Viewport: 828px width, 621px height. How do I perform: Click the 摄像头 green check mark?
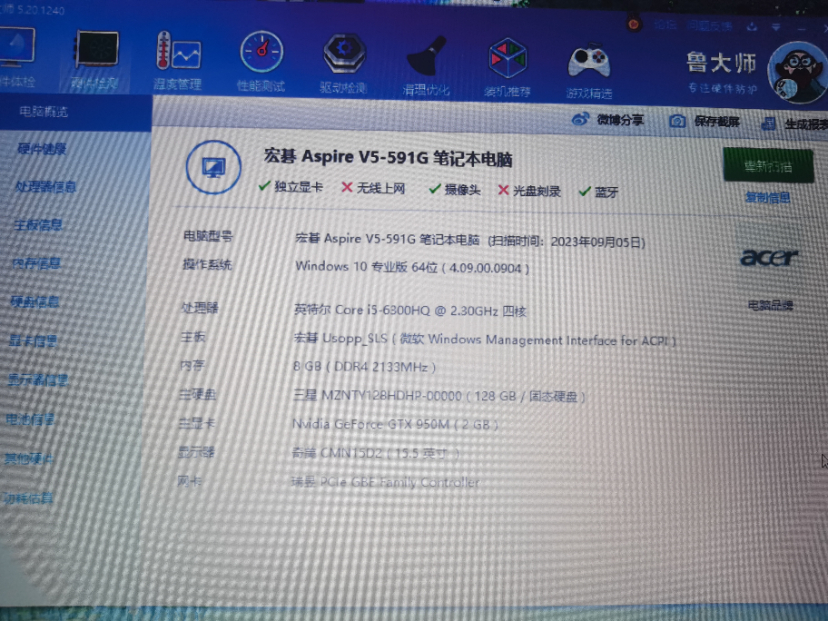tap(435, 189)
